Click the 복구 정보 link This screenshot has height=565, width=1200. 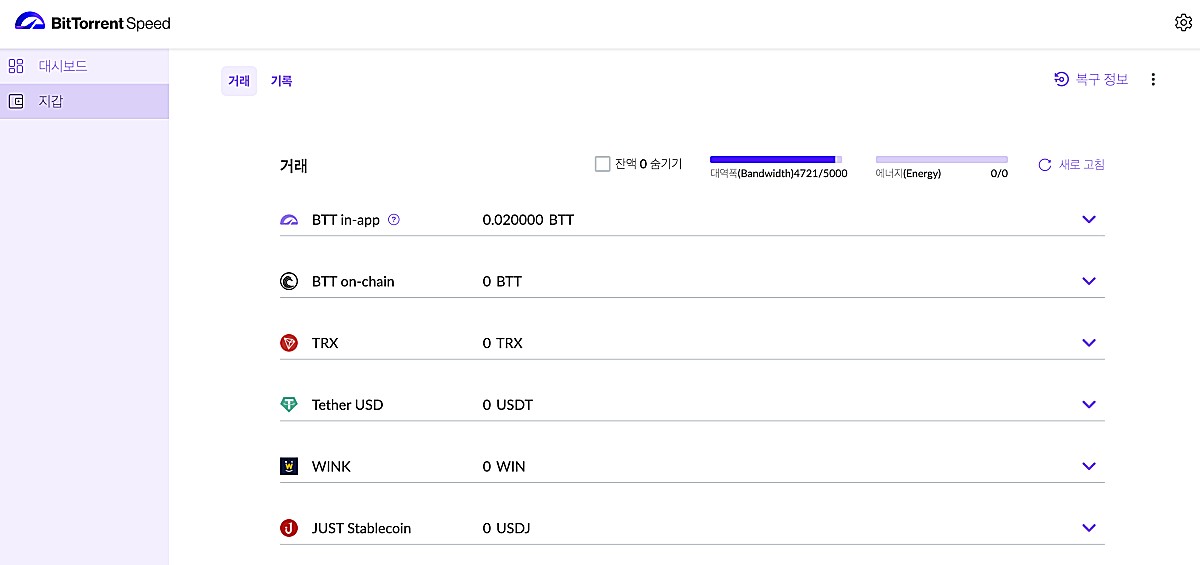coord(1091,79)
